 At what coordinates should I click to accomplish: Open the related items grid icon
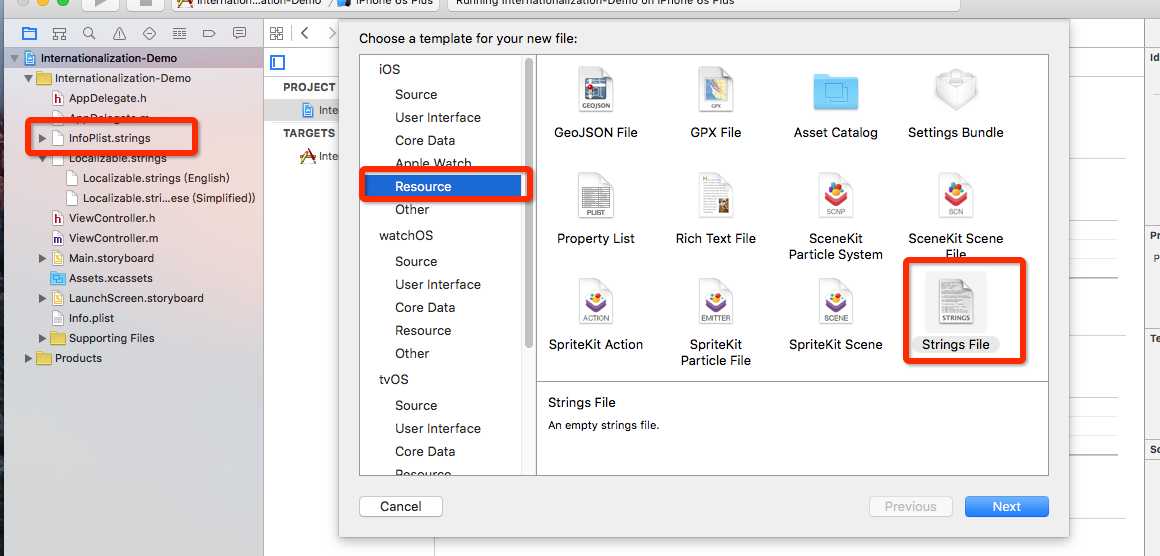click(x=277, y=33)
